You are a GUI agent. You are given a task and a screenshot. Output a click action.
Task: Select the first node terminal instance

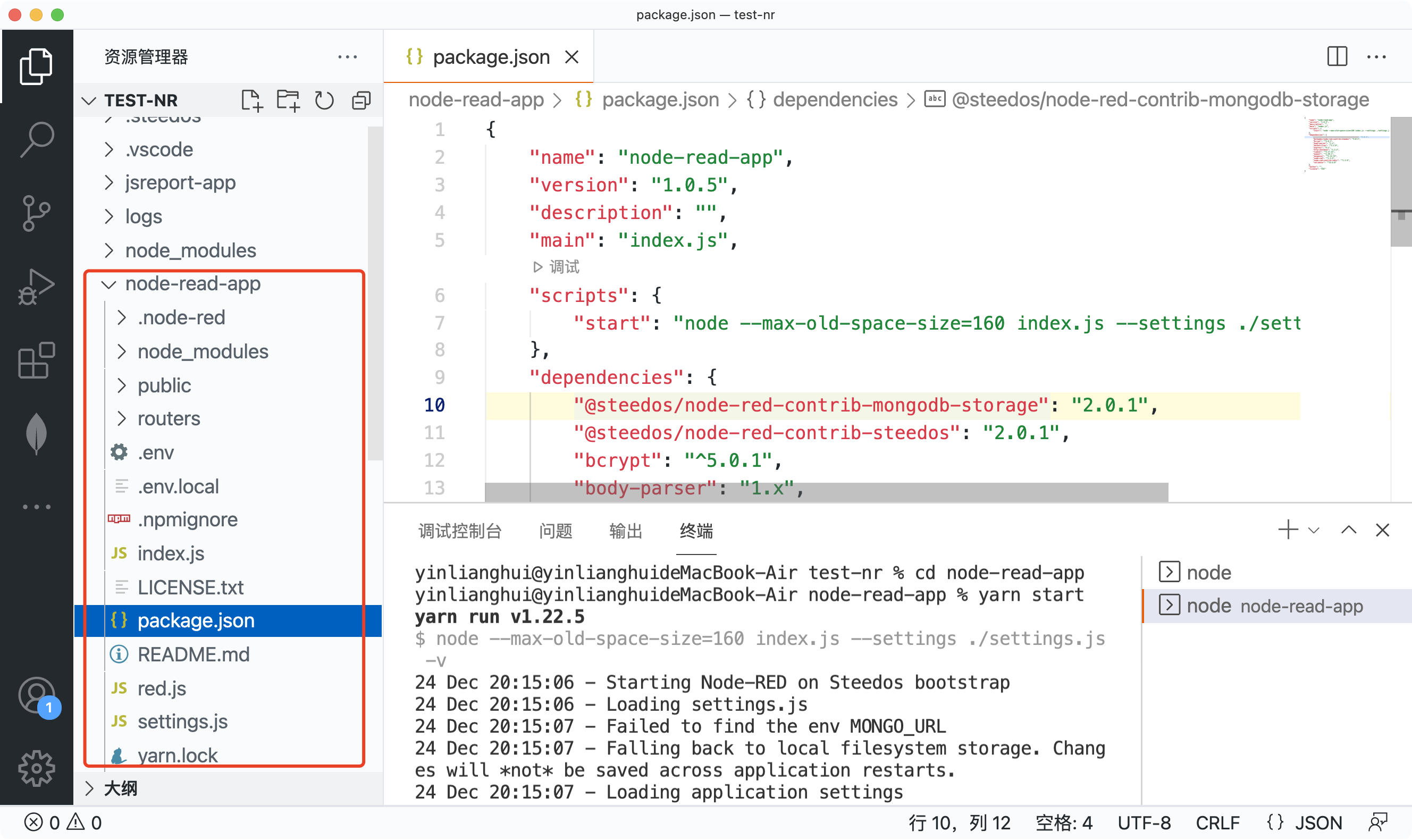point(1277,572)
